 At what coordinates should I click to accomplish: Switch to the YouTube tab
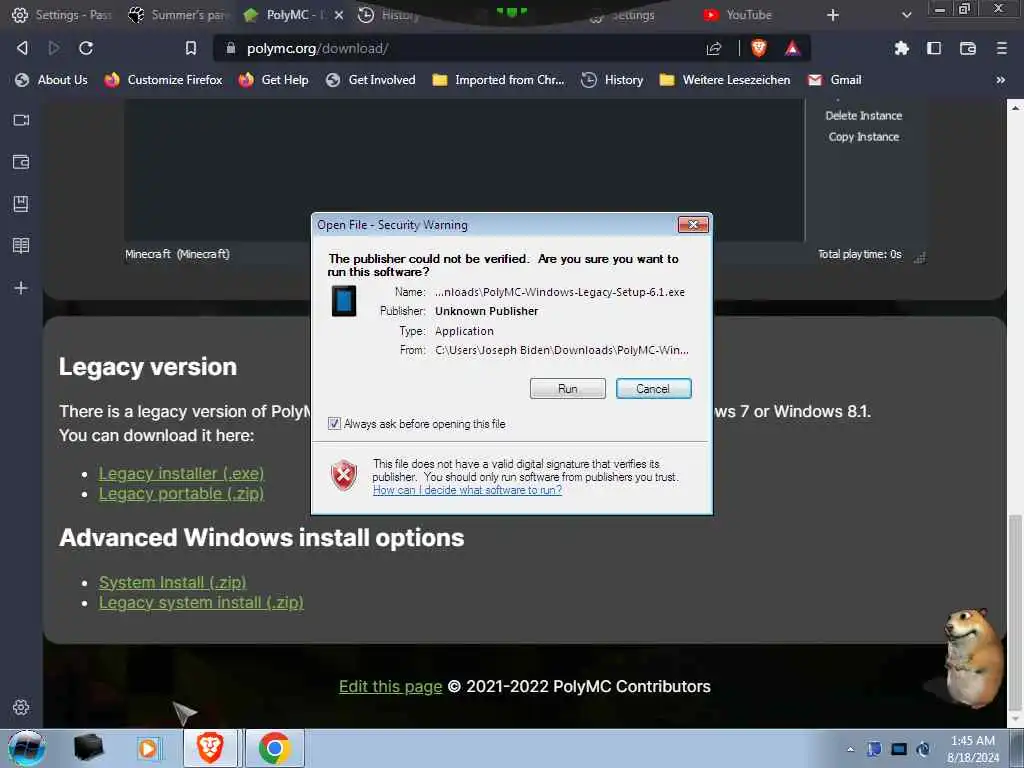[x=738, y=15]
